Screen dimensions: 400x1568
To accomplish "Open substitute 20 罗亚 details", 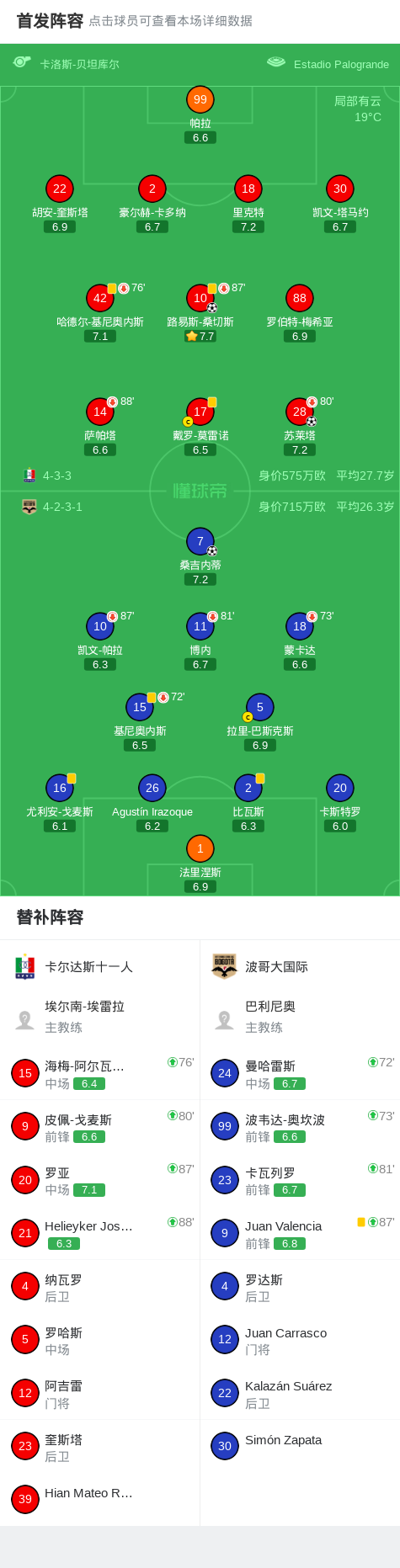I will (x=99, y=1180).
